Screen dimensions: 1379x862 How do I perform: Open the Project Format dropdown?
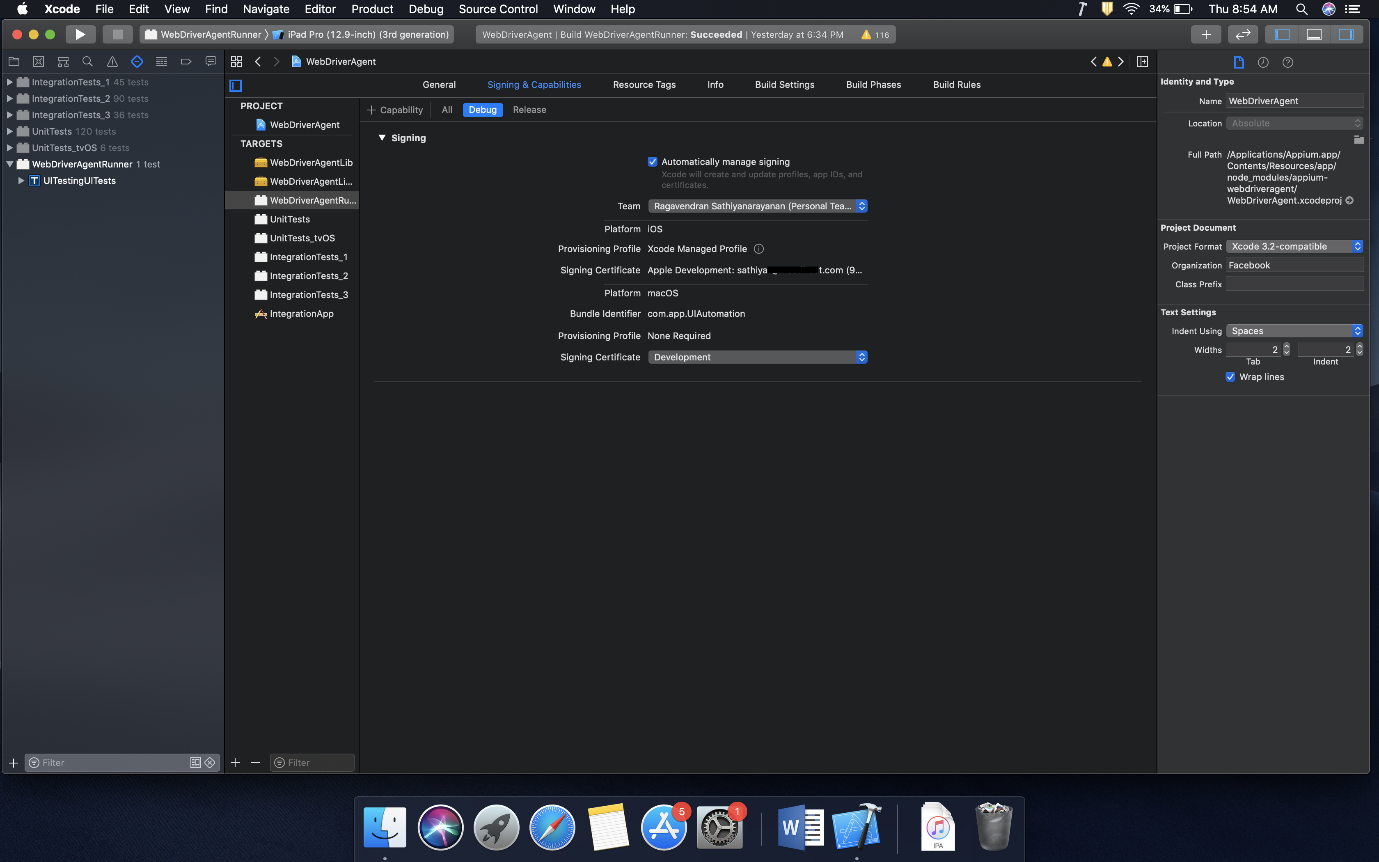point(1295,246)
